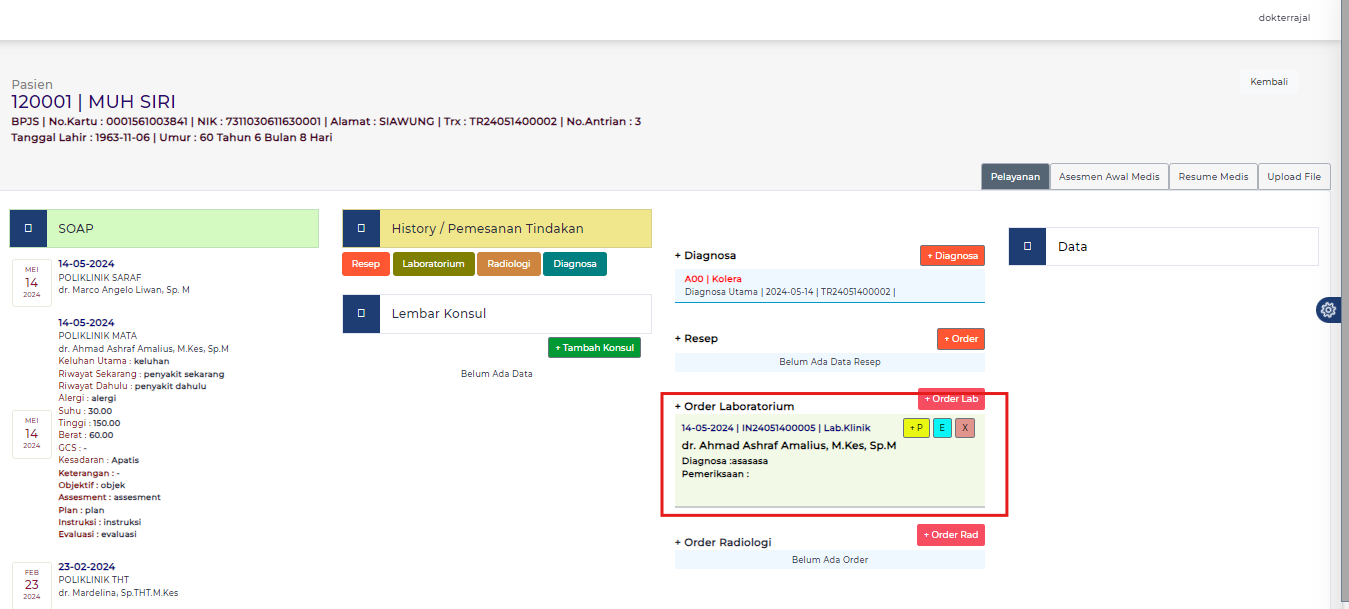Screen dimensions: 1349x609
Task: Click the Data panel header icon
Action: (x=1027, y=246)
